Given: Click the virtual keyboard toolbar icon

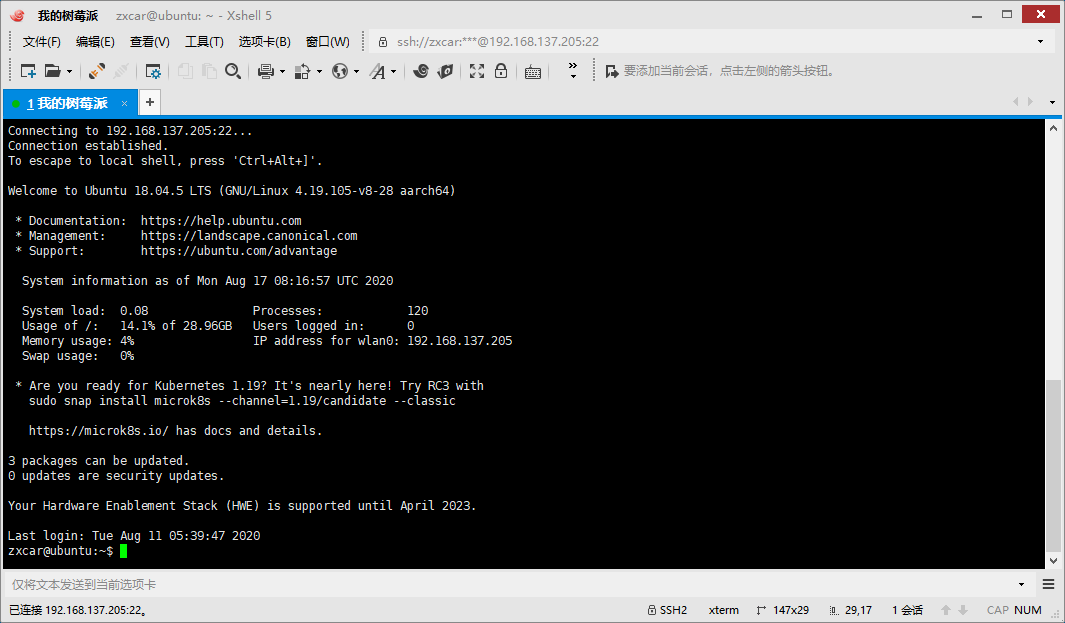Looking at the screenshot, I should click(533, 71).
